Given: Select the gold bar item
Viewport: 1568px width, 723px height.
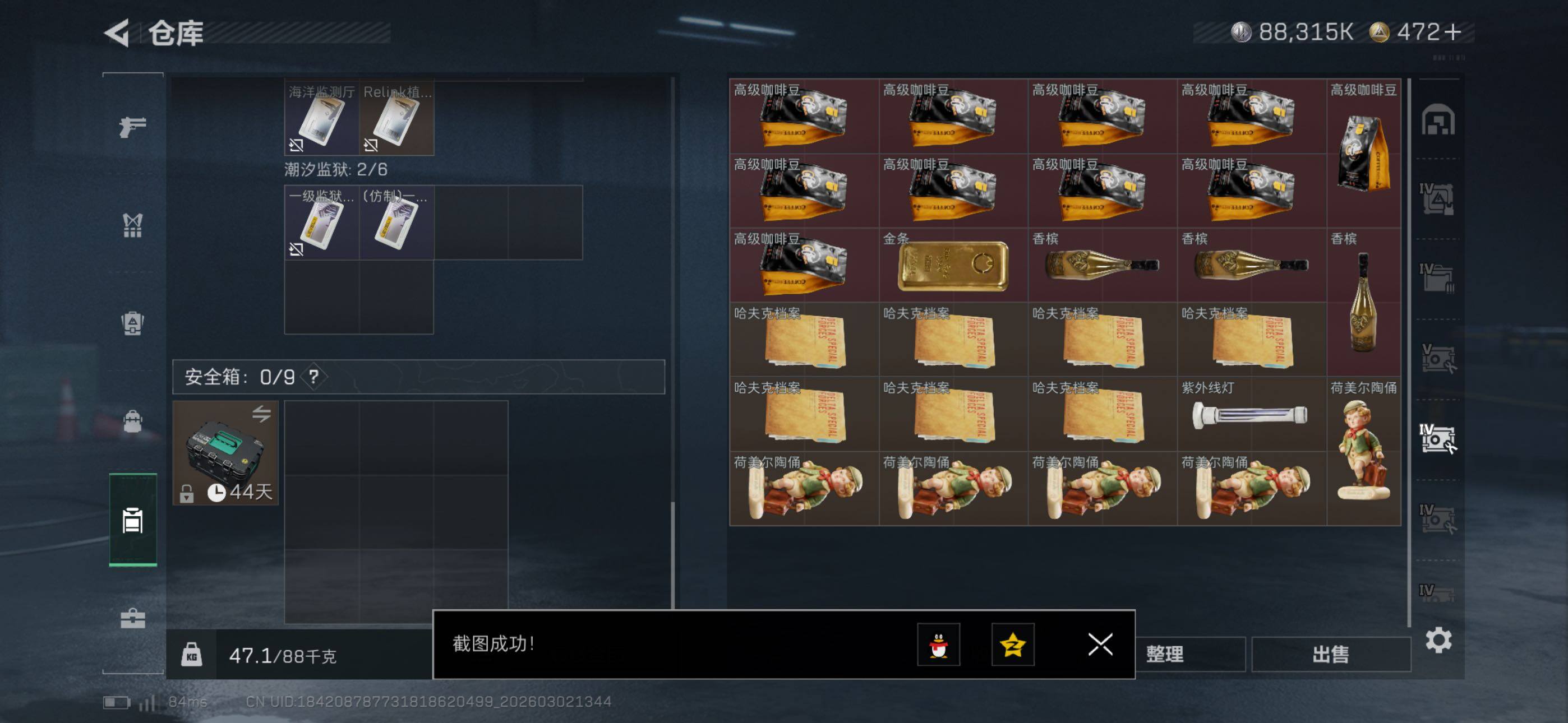Looking at the screenshot, I should coord(953,265).
